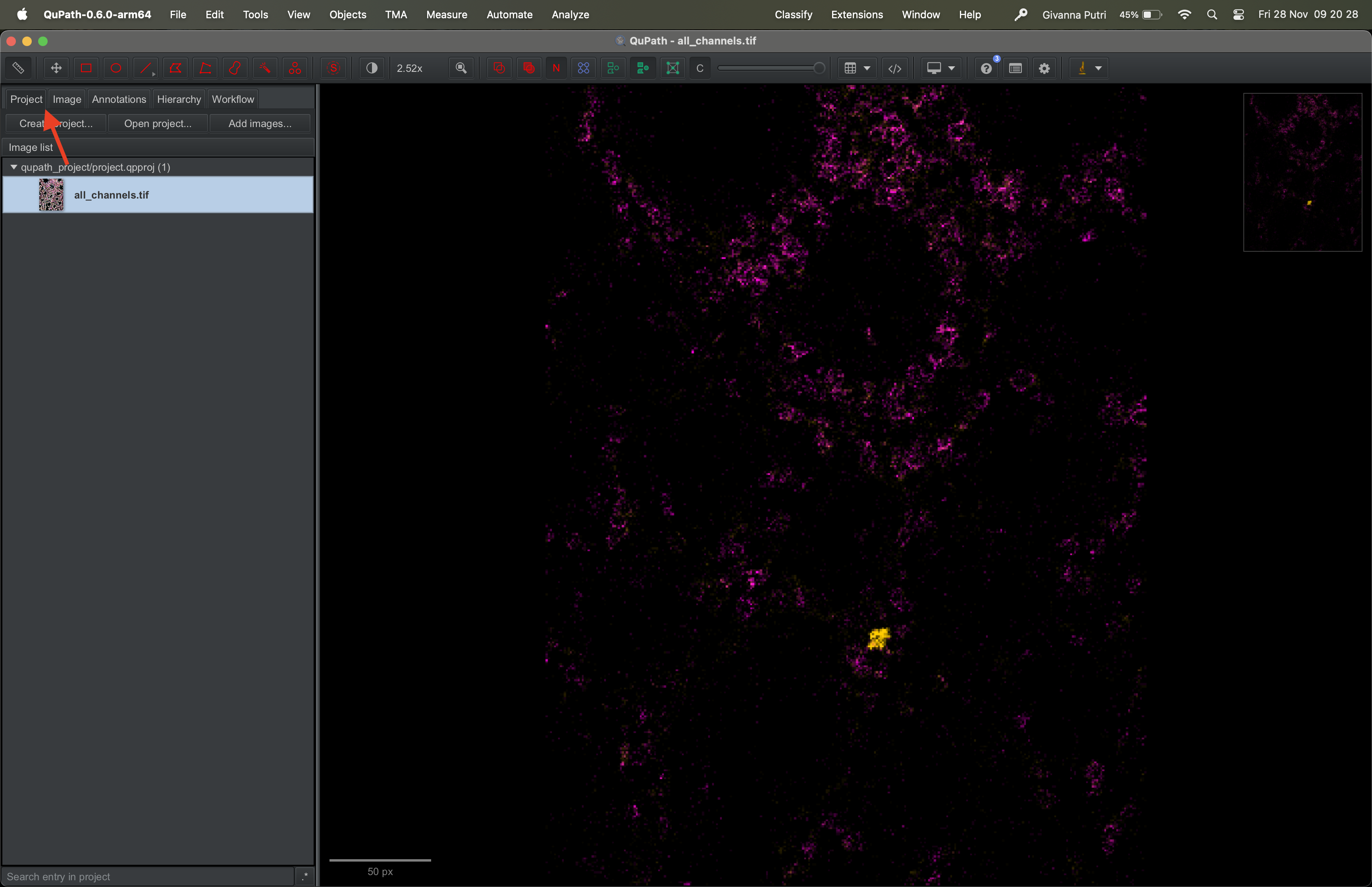Image resolution: width=1372 pixels, height=887 pixels.
Task: Select the Brush annotation tool
Action: [235, 68]
